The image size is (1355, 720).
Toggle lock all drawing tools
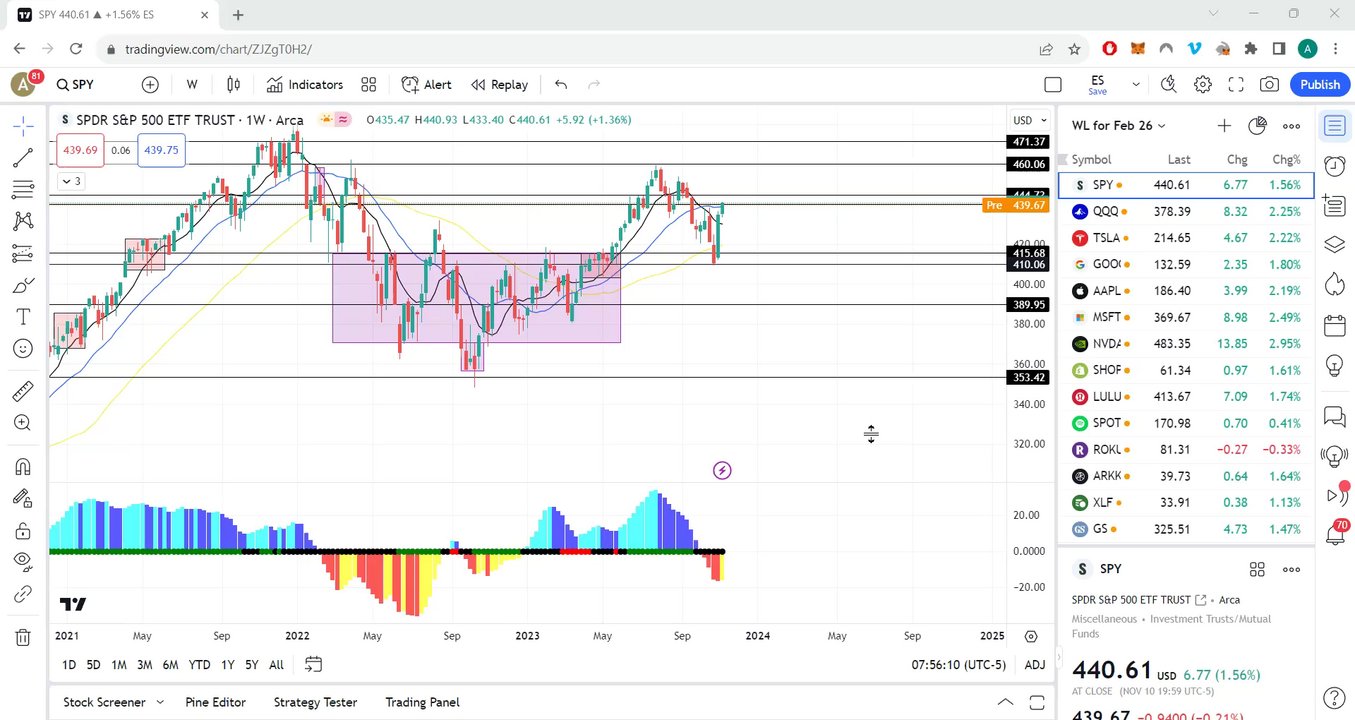pyautogui.click(x=23, y=530)
